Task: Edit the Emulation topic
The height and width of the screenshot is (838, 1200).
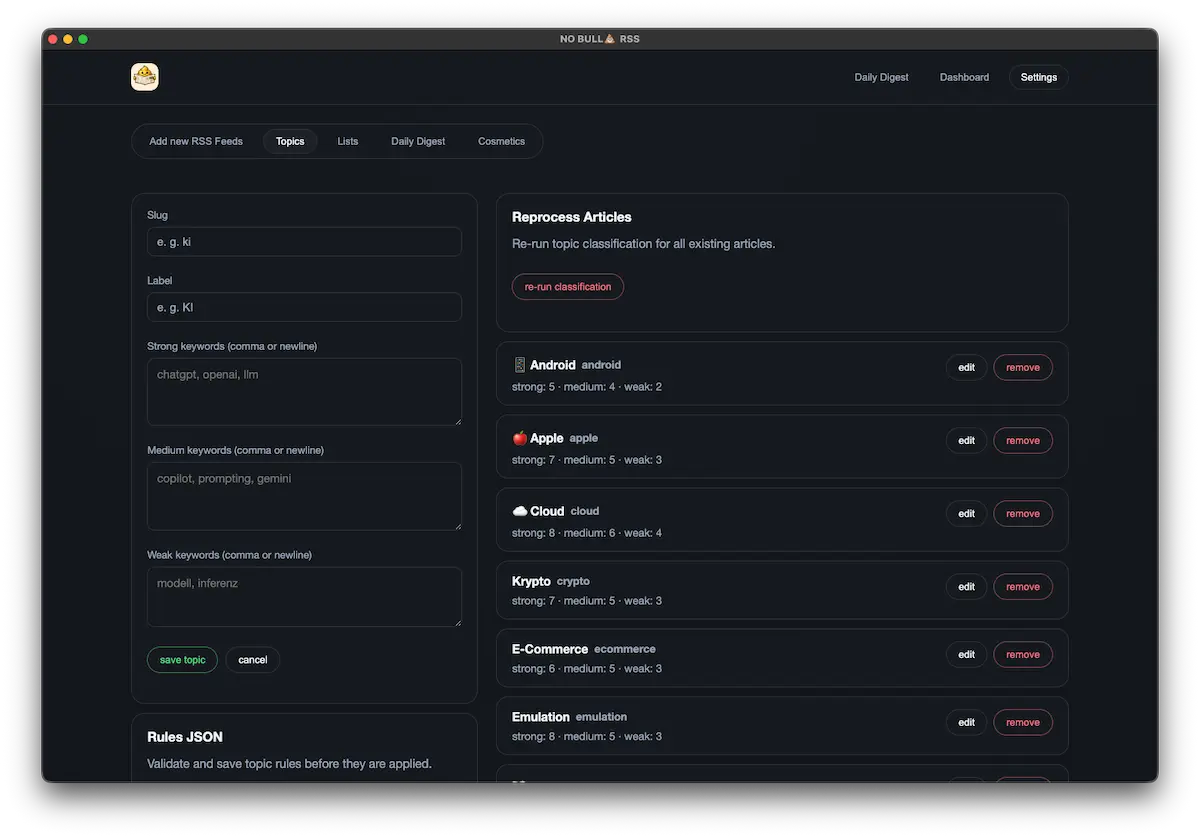Action: (965, 721)
